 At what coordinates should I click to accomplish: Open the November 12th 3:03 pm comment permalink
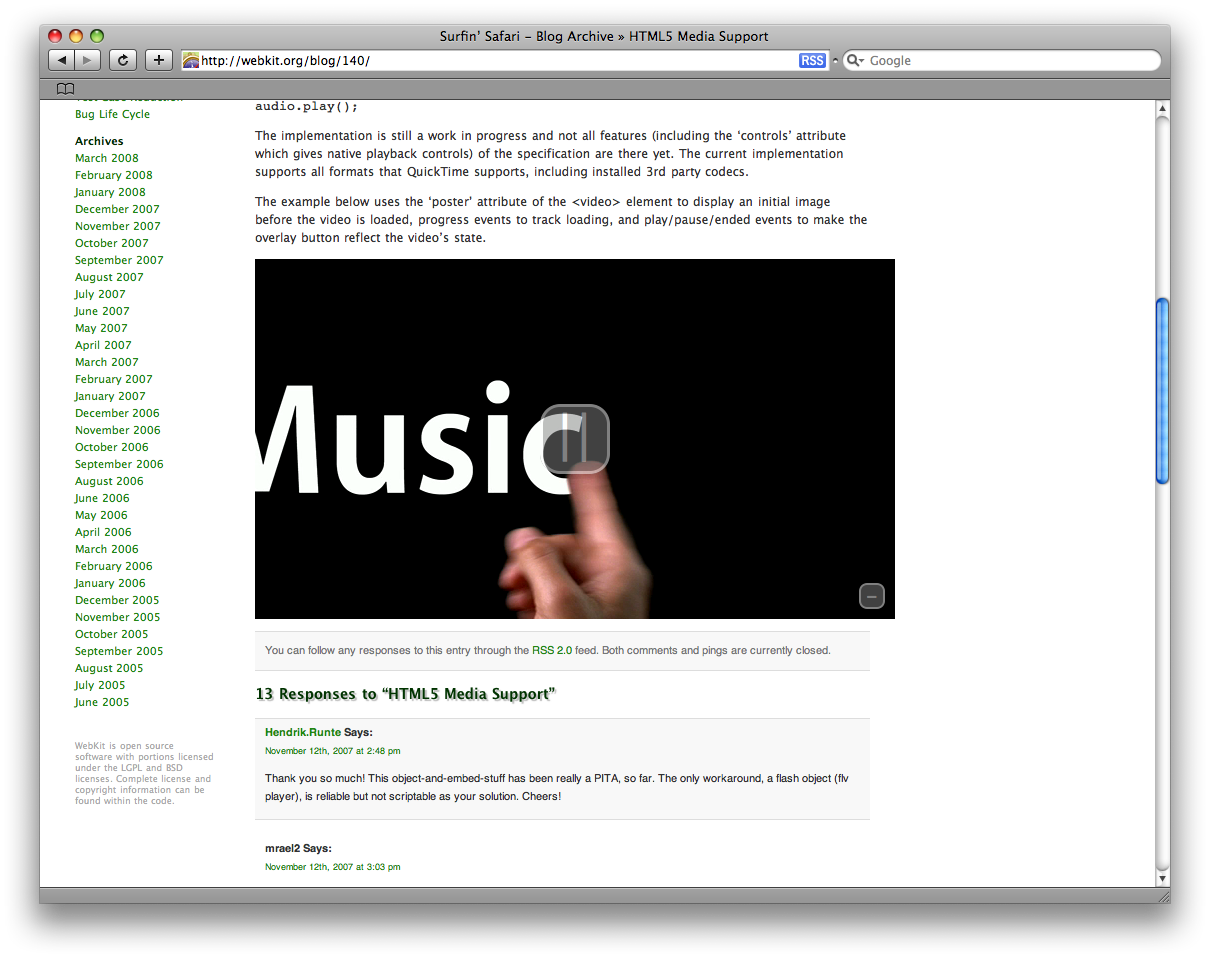click(x=333, y=867)
